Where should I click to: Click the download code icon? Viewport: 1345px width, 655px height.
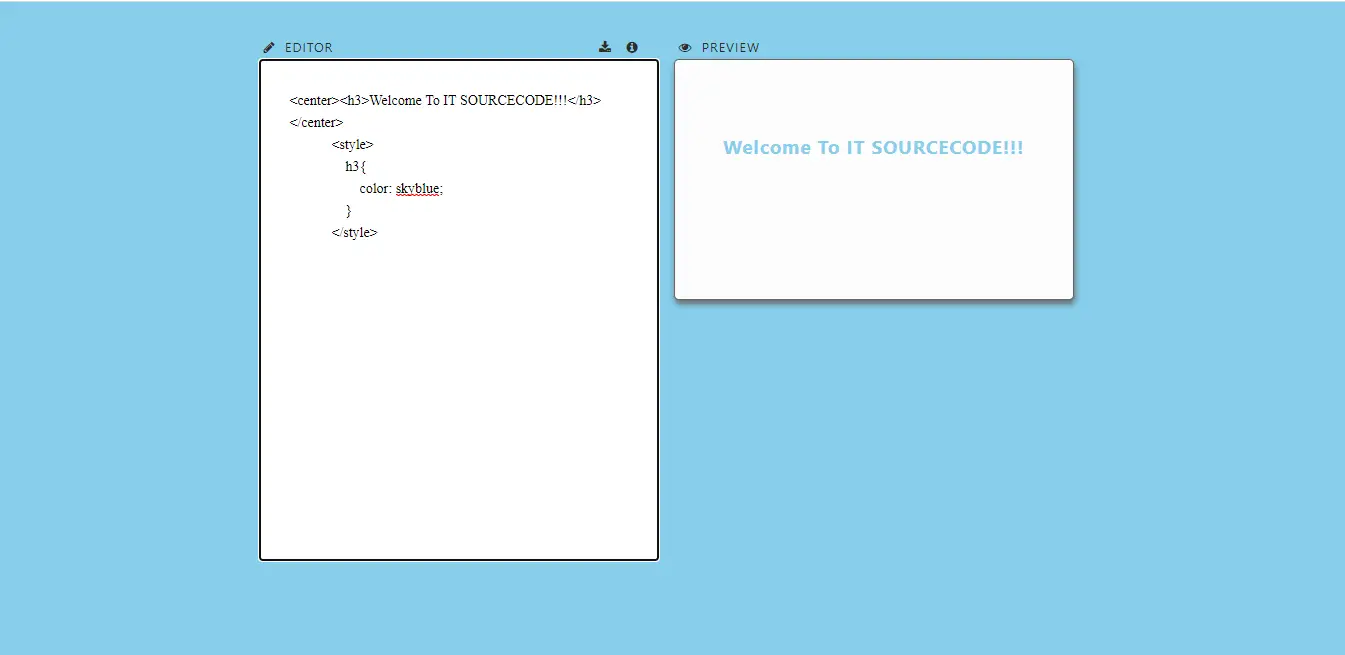click(x=605, y=46)
